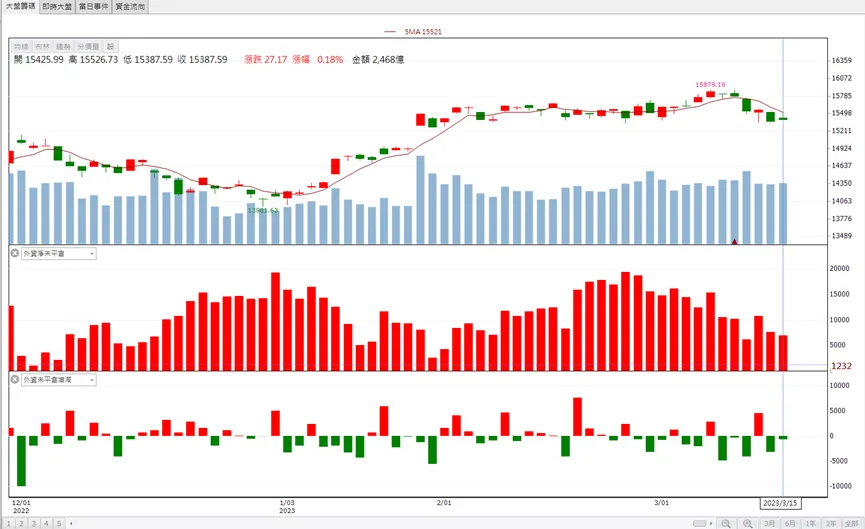The height and width of the screenshot is (529, 865).
Task: Set chart range to 2年
Action: click(x=831, y=523)
